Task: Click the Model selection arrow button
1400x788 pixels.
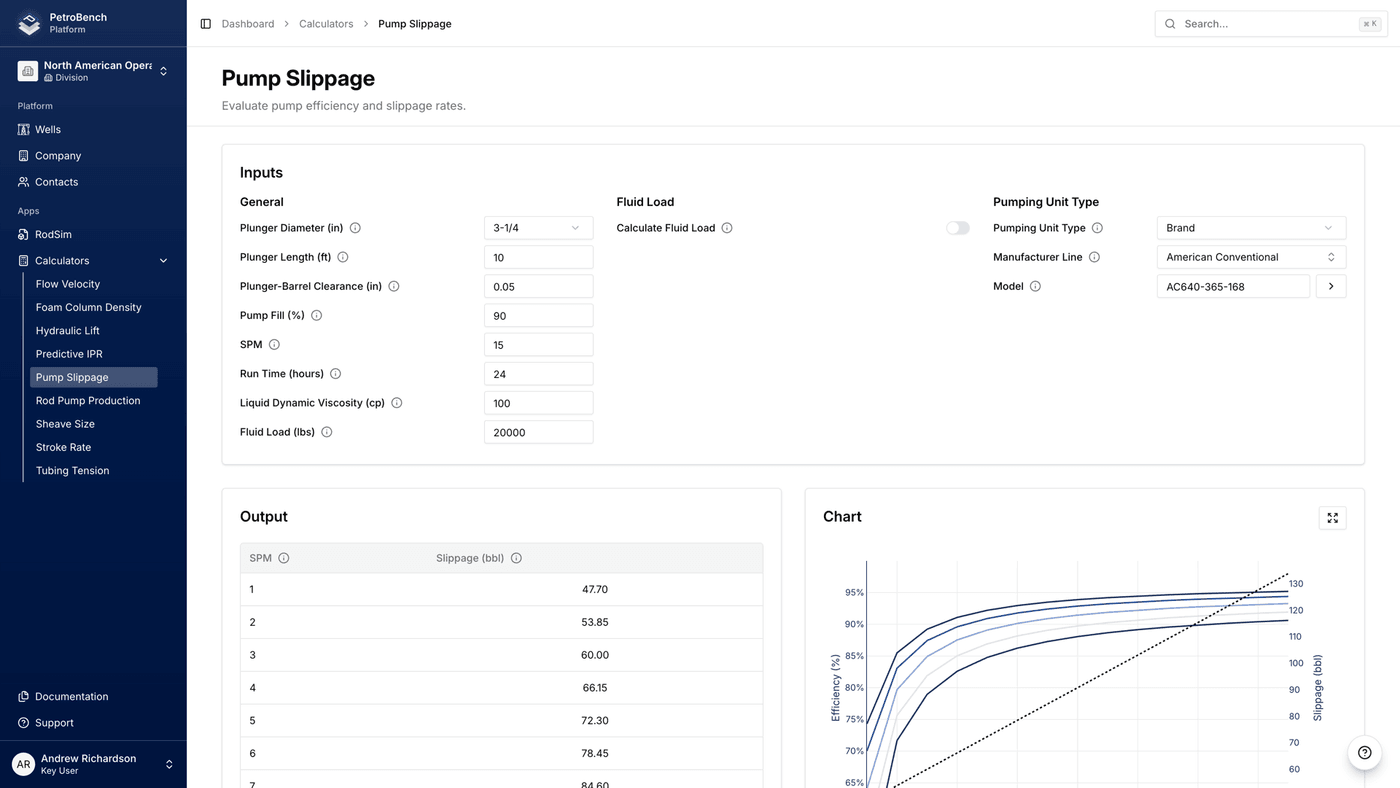Action: coord(1331,286)
